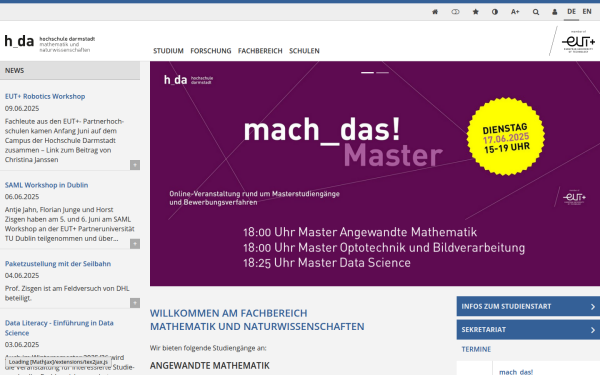This screenshot has width=600, height=375.
Task: Click '18:25 Uhr Master Data Science' line
Action: coord(327,263)
